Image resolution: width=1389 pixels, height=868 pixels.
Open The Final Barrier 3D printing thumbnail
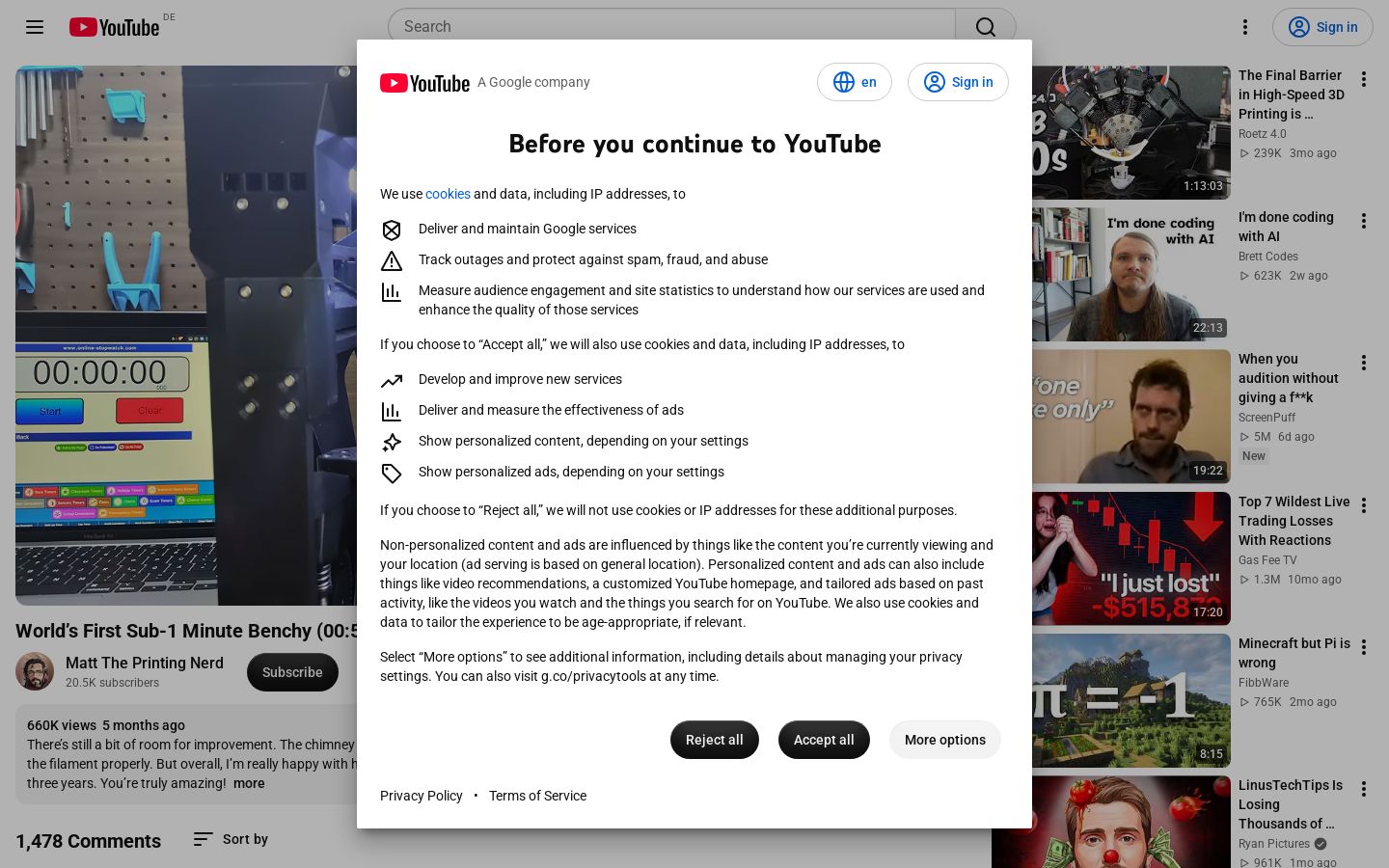point(1131,133)
